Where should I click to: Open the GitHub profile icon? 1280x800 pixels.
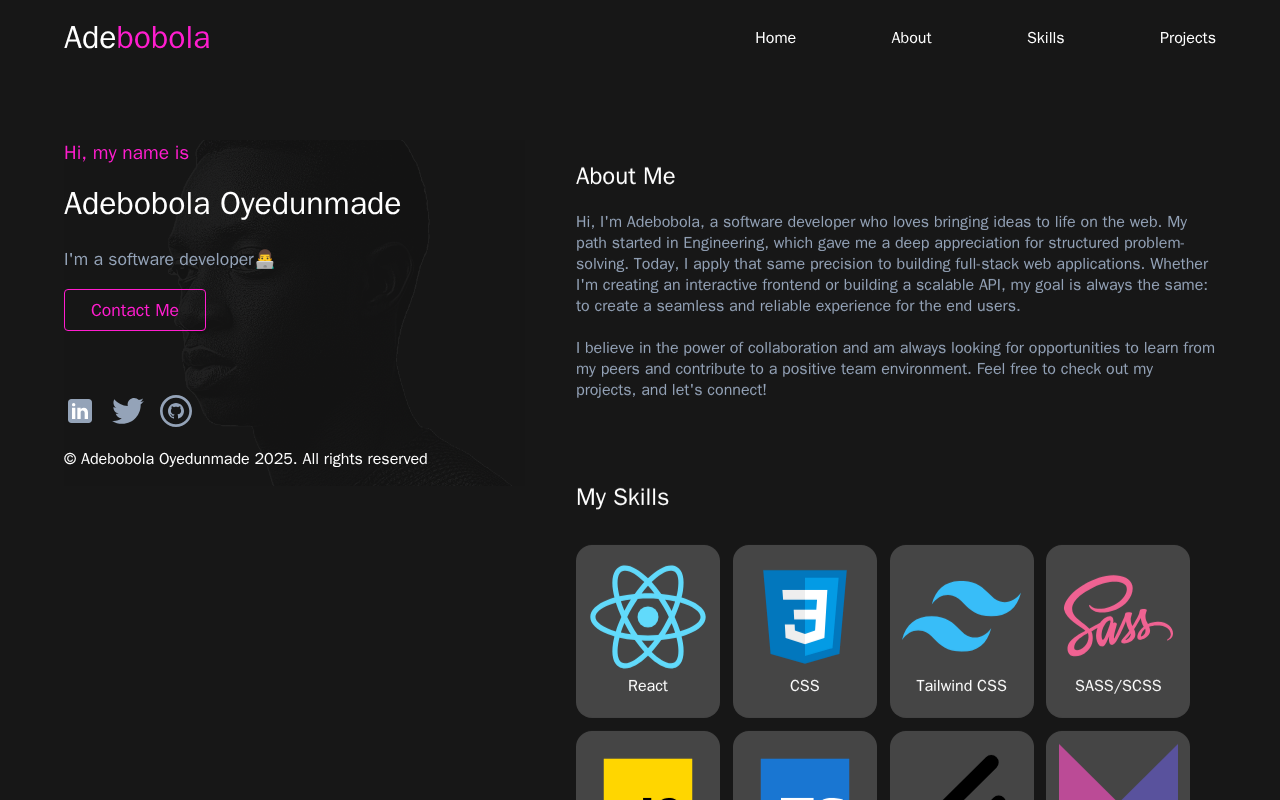tap(176, 411)
